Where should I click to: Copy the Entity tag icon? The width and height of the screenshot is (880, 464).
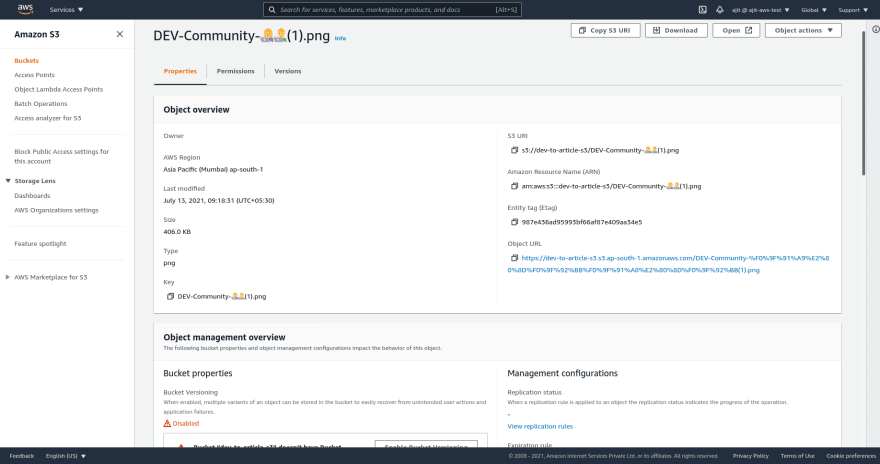tap(514, 222)
